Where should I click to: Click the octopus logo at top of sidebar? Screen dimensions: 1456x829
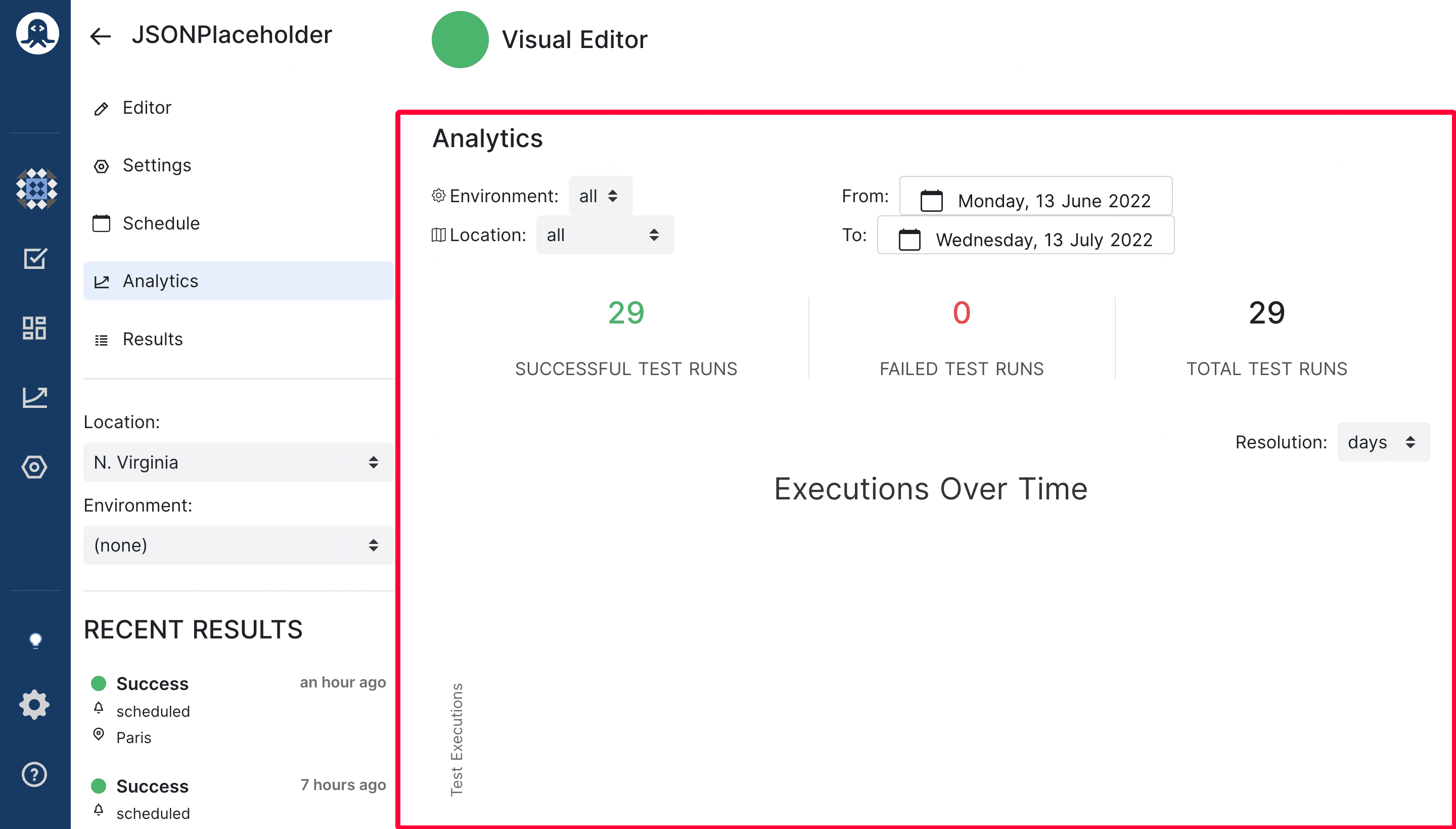tap(37, 33)
